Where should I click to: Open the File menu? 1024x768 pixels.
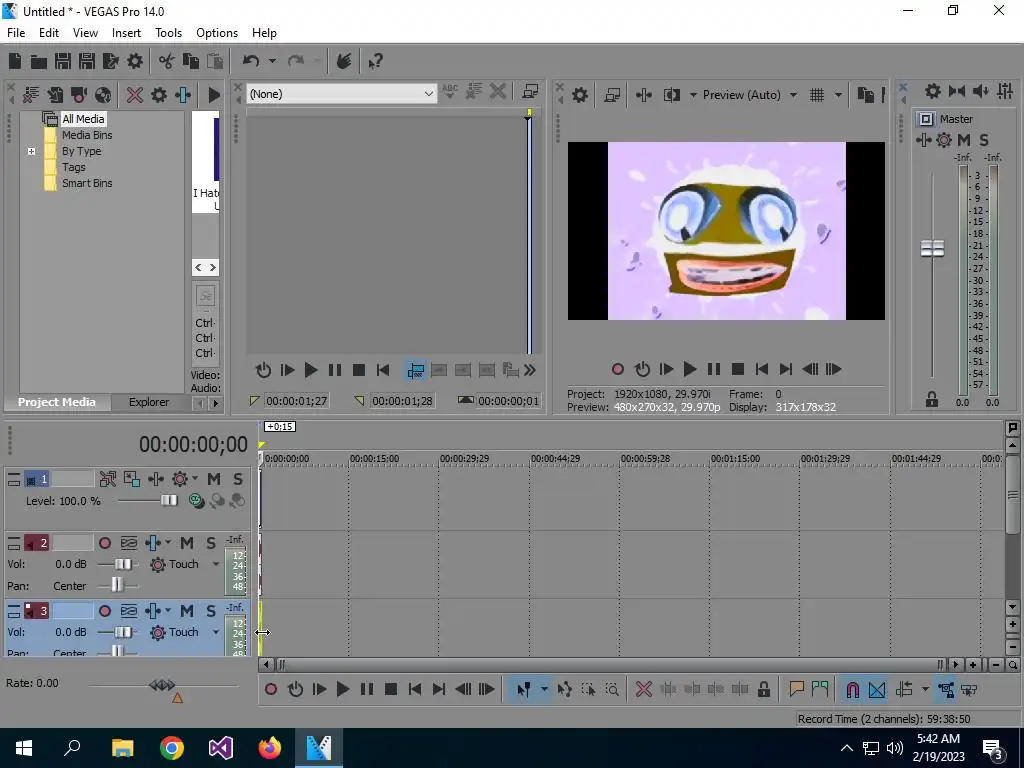[x=16, y=33]
